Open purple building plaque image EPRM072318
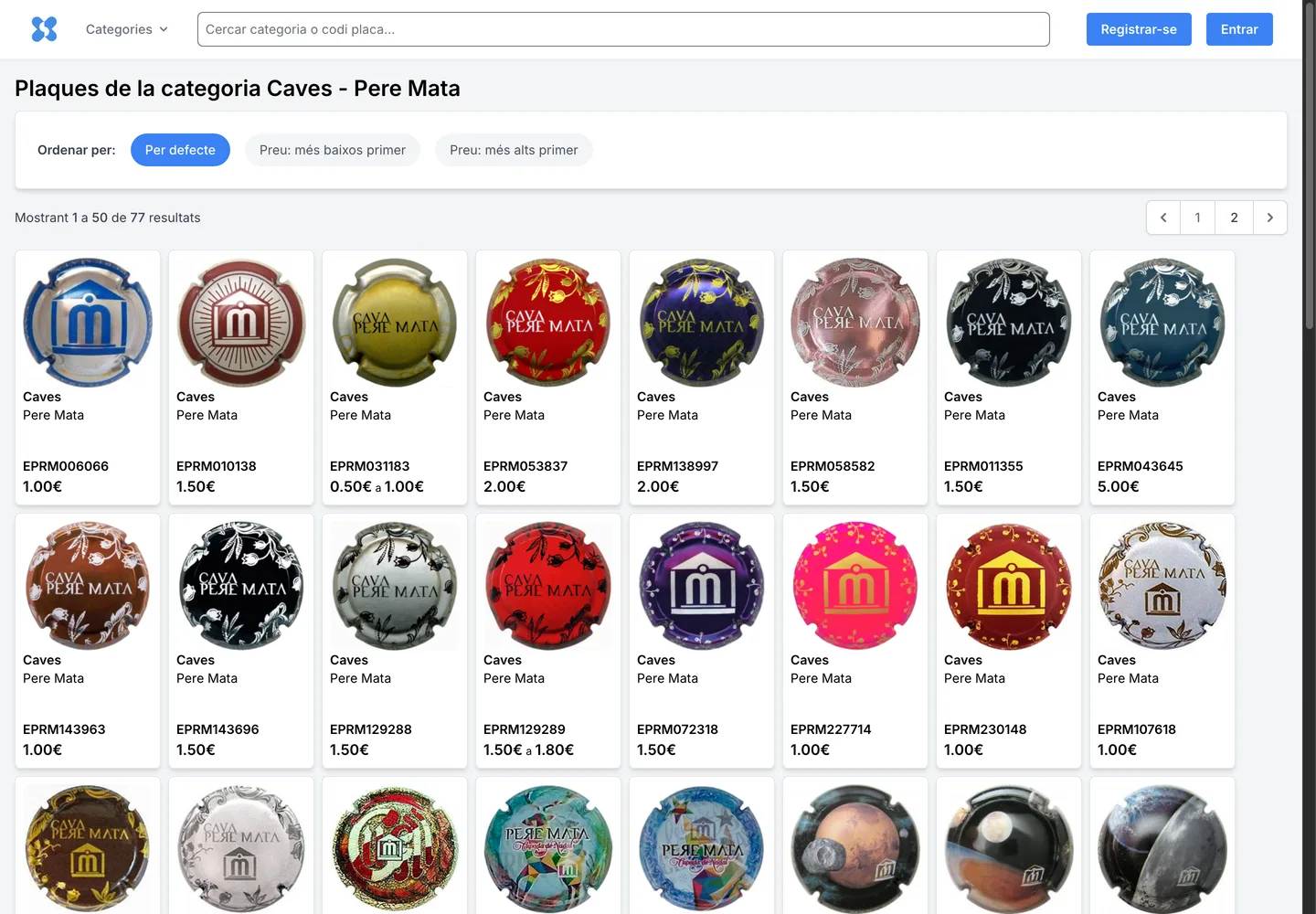This screenshot has width=1316, height=914. [x=702, y=586]
